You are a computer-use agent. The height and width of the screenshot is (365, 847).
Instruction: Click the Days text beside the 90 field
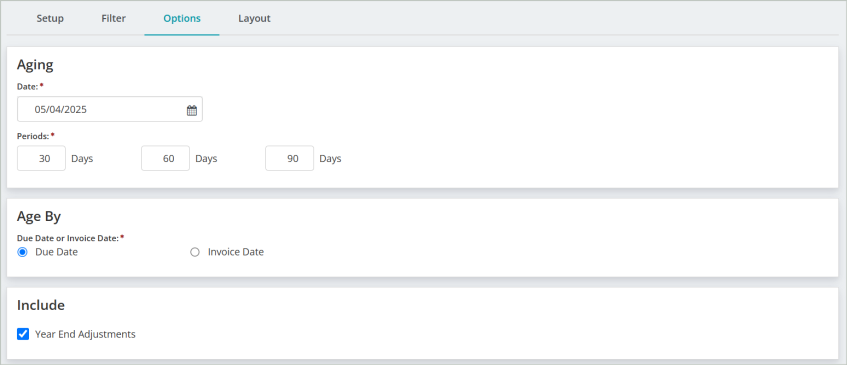[x=331, y=159]
